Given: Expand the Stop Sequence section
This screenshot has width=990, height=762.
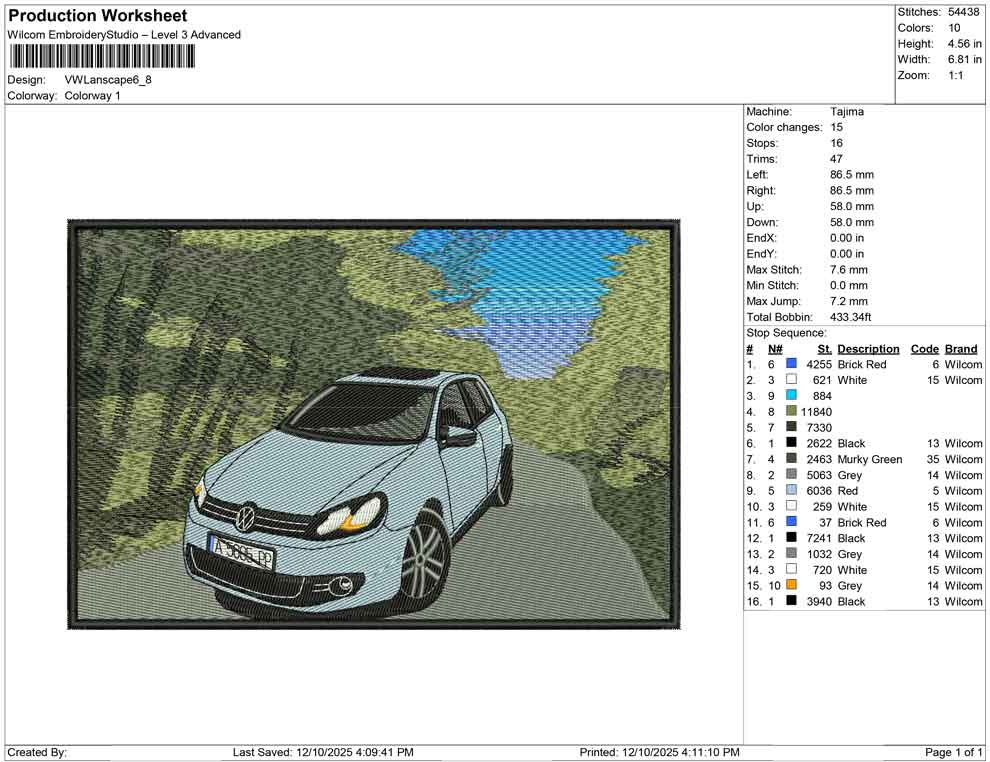Looking at the screenshot, I should click(x=787, y=332).
